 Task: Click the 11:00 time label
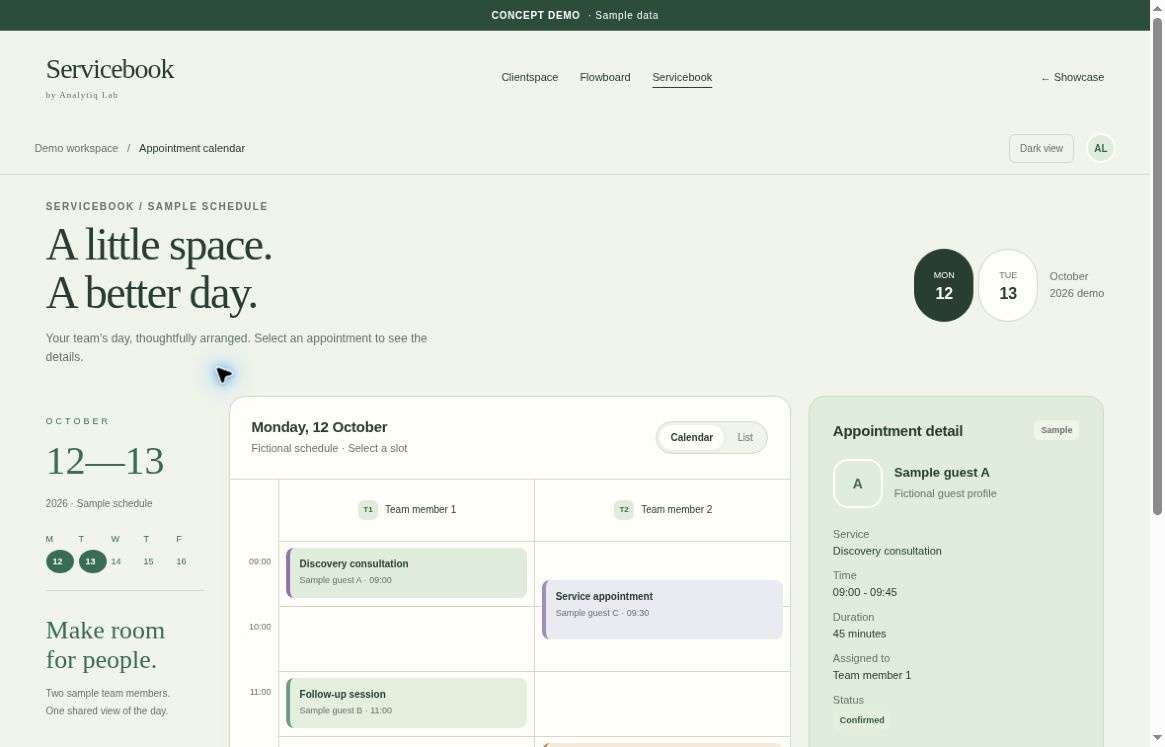(259, 692)
